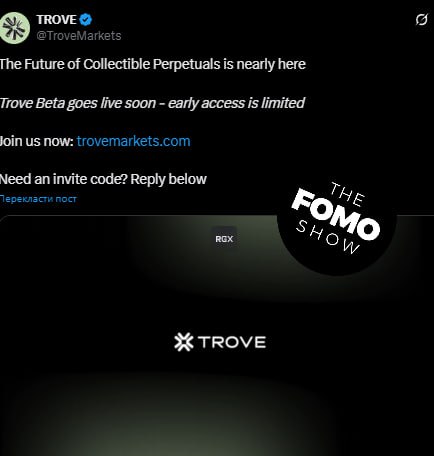Screen dimensions: 434x456
Task: Click the FOMO Show circular logo
Action: tap(337, 219)
